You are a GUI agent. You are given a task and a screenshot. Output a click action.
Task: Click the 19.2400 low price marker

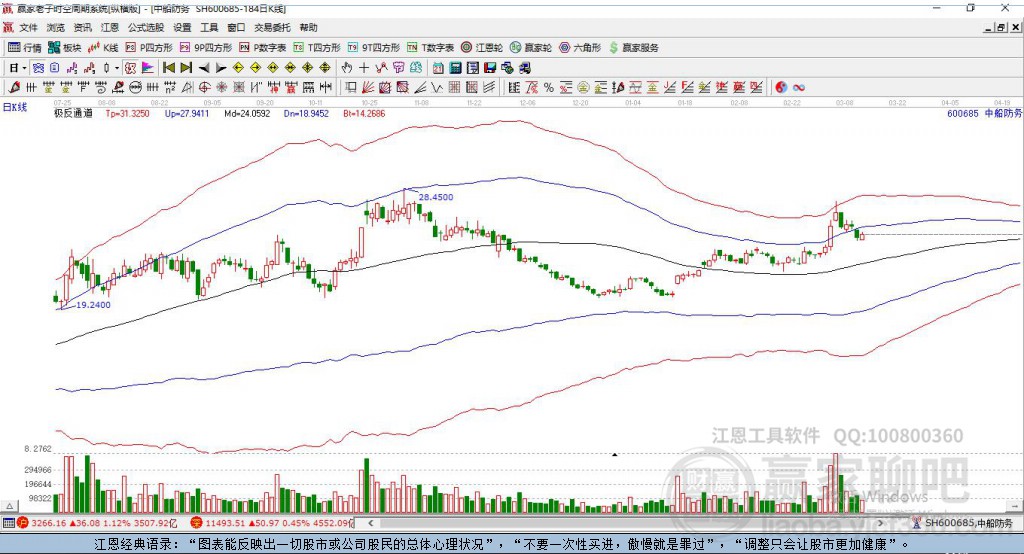click(x=93, y=305)
